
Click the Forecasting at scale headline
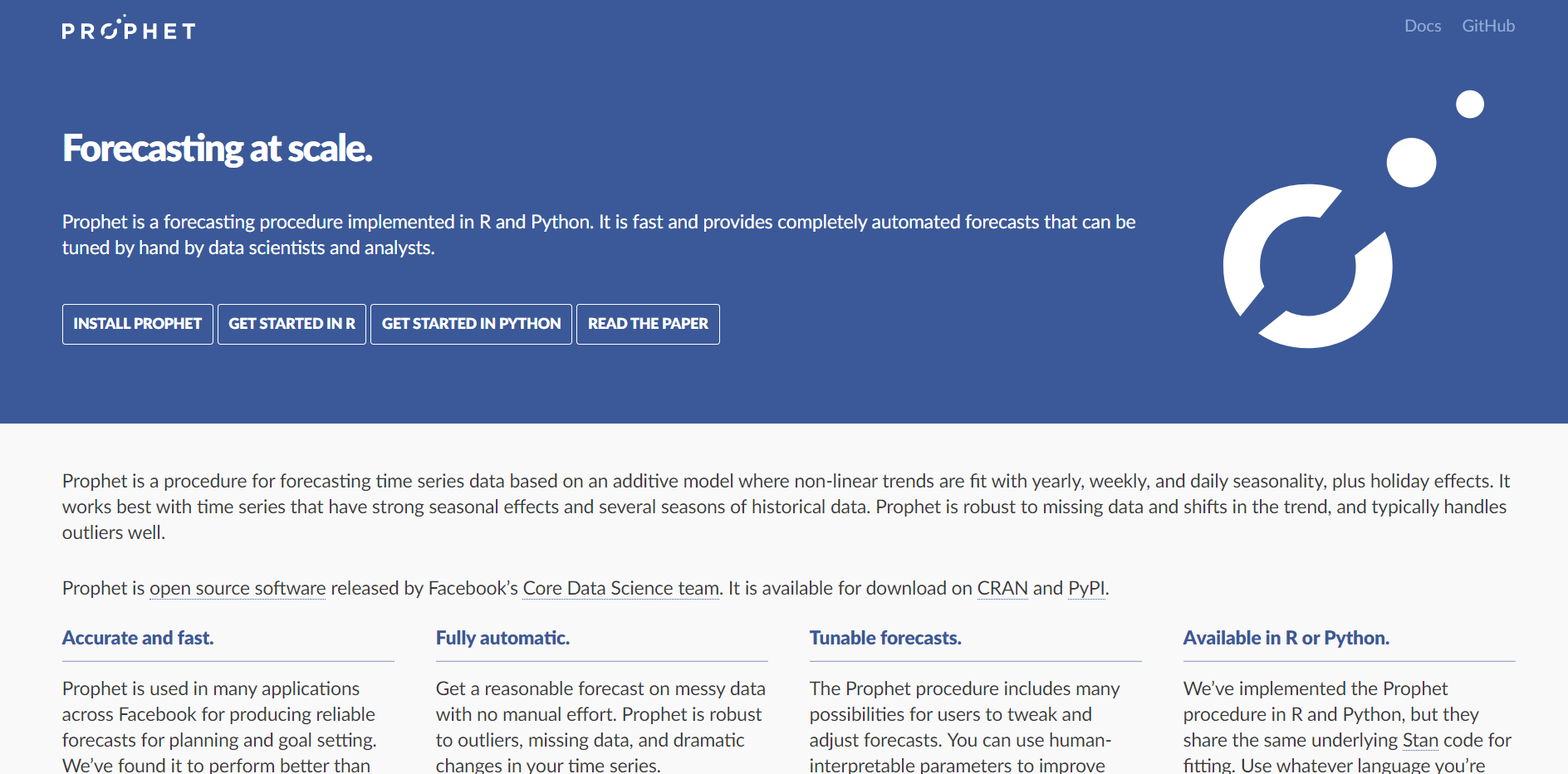pos(218,149)
